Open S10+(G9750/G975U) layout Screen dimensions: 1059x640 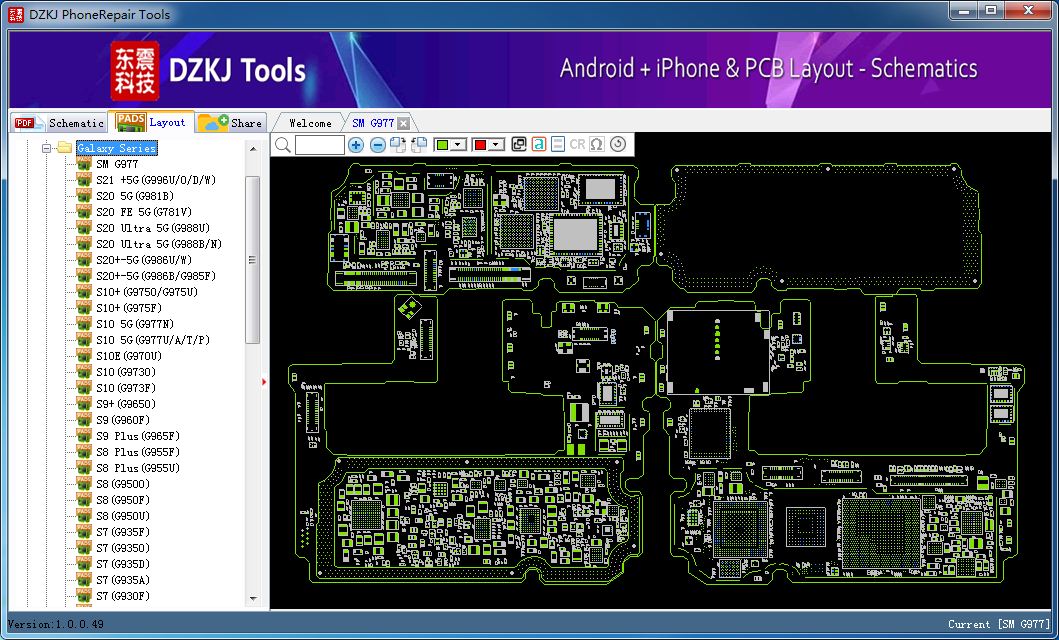[147, 292]
